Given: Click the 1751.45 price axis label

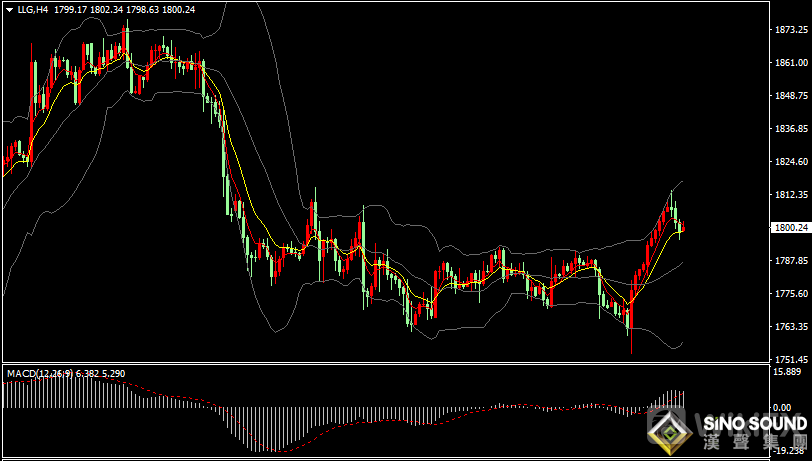Looking at the screenshot, I should pyautogui.click(x=791, y=359).
